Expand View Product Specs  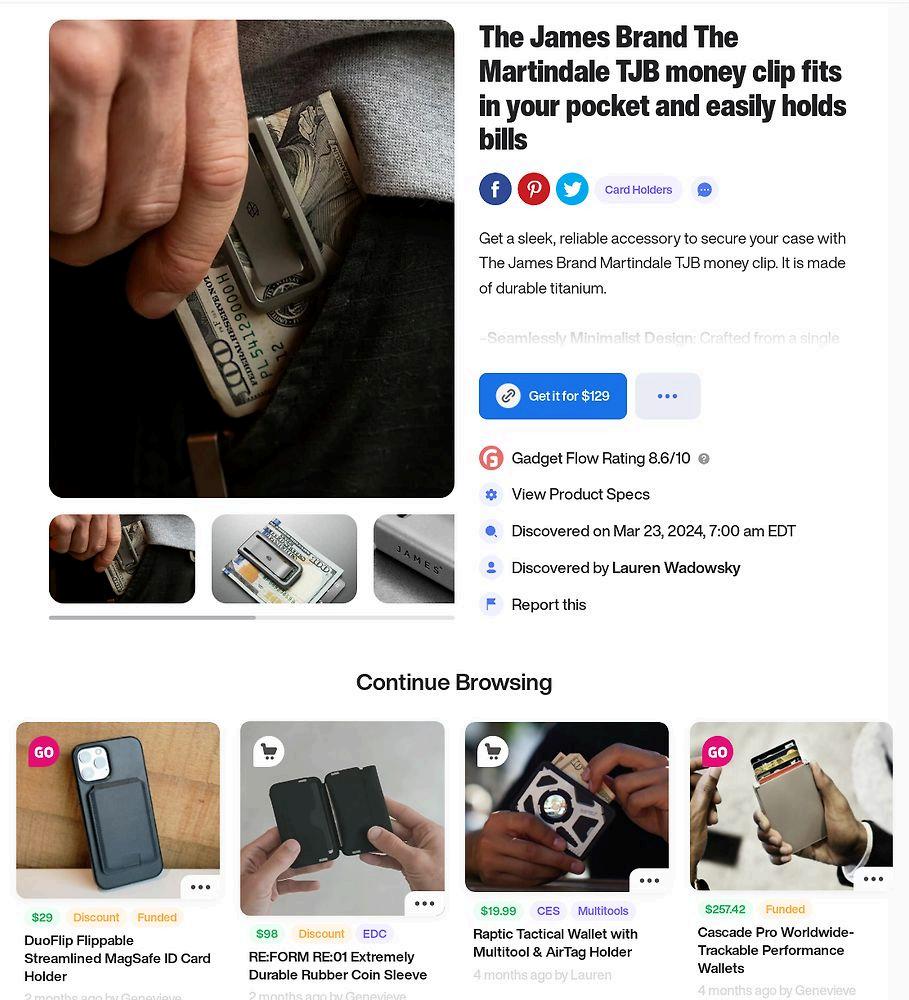(x=580, y=494)
